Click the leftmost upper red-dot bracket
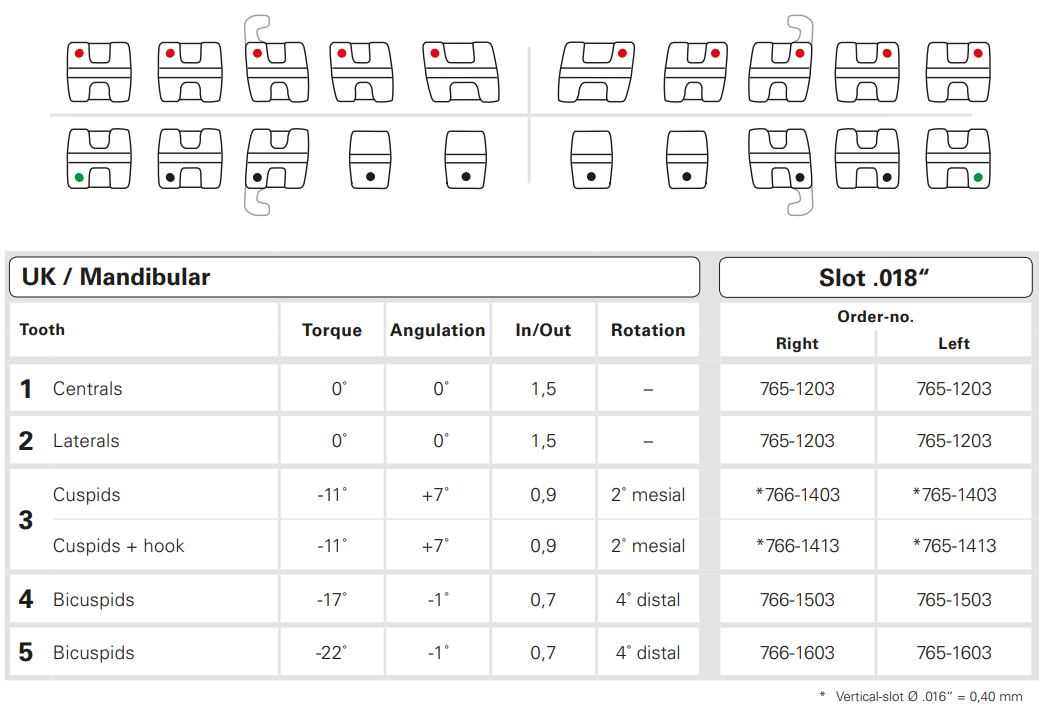The height and width of the screenshot is (718, 1049). 98,71
